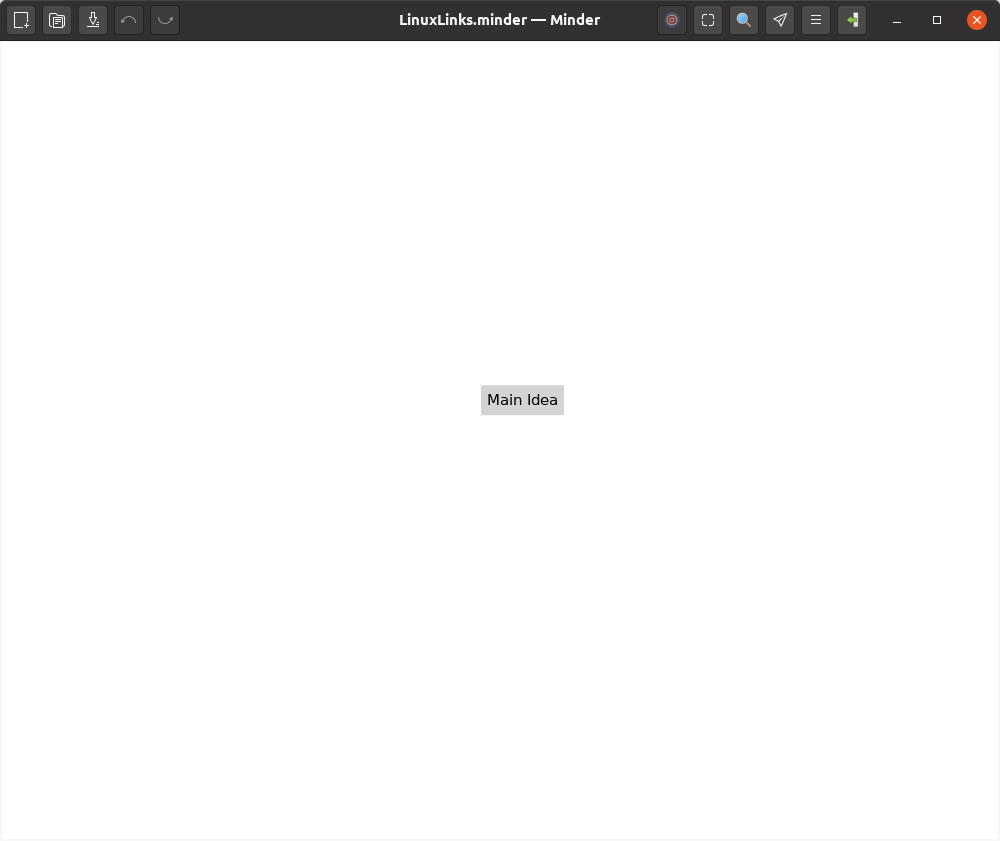The height and width of the screenshot is (841, 1000).
Task: Redo the last undone action
Action: pyautogui.click(x=165, y=20)
